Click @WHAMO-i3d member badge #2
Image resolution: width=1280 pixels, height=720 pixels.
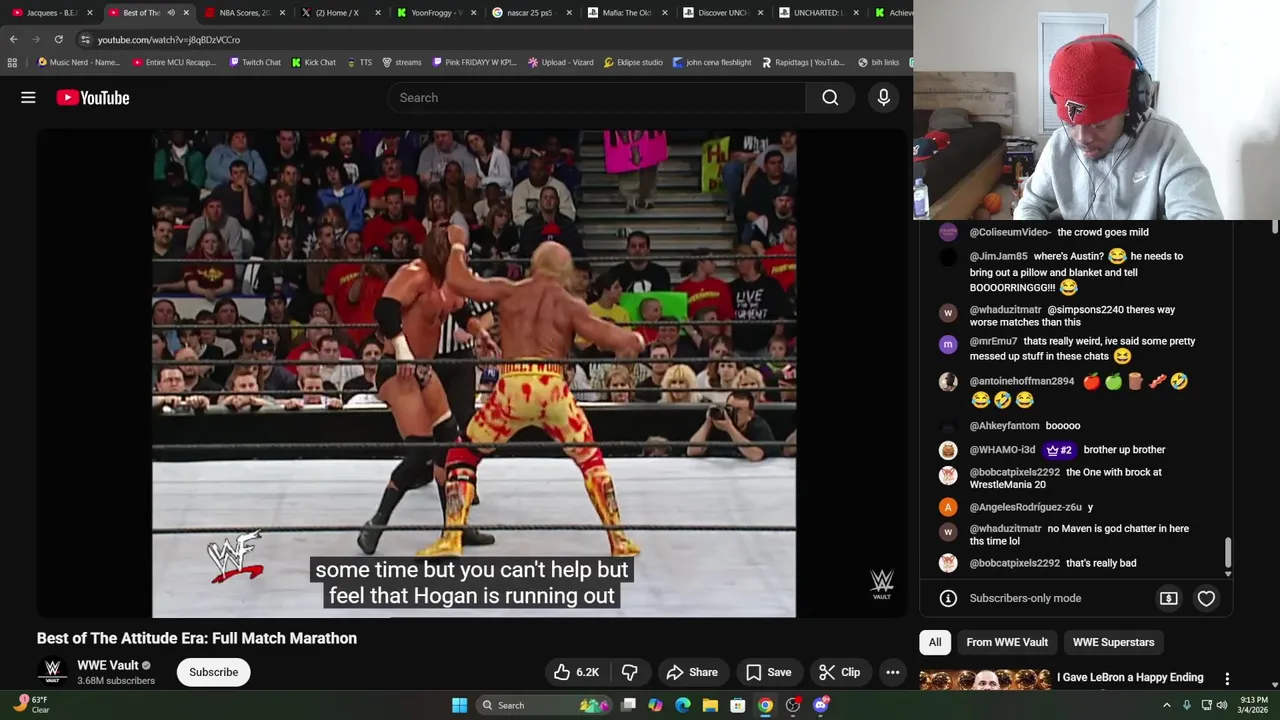1059,450
